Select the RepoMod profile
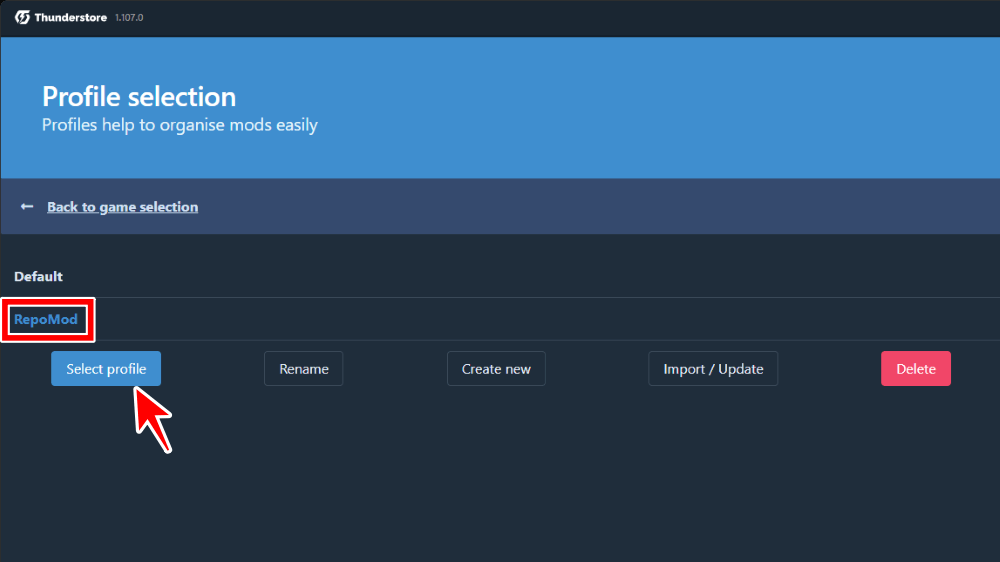Image resolution: width=1000 pixels, height=562 pixels. 46,320
